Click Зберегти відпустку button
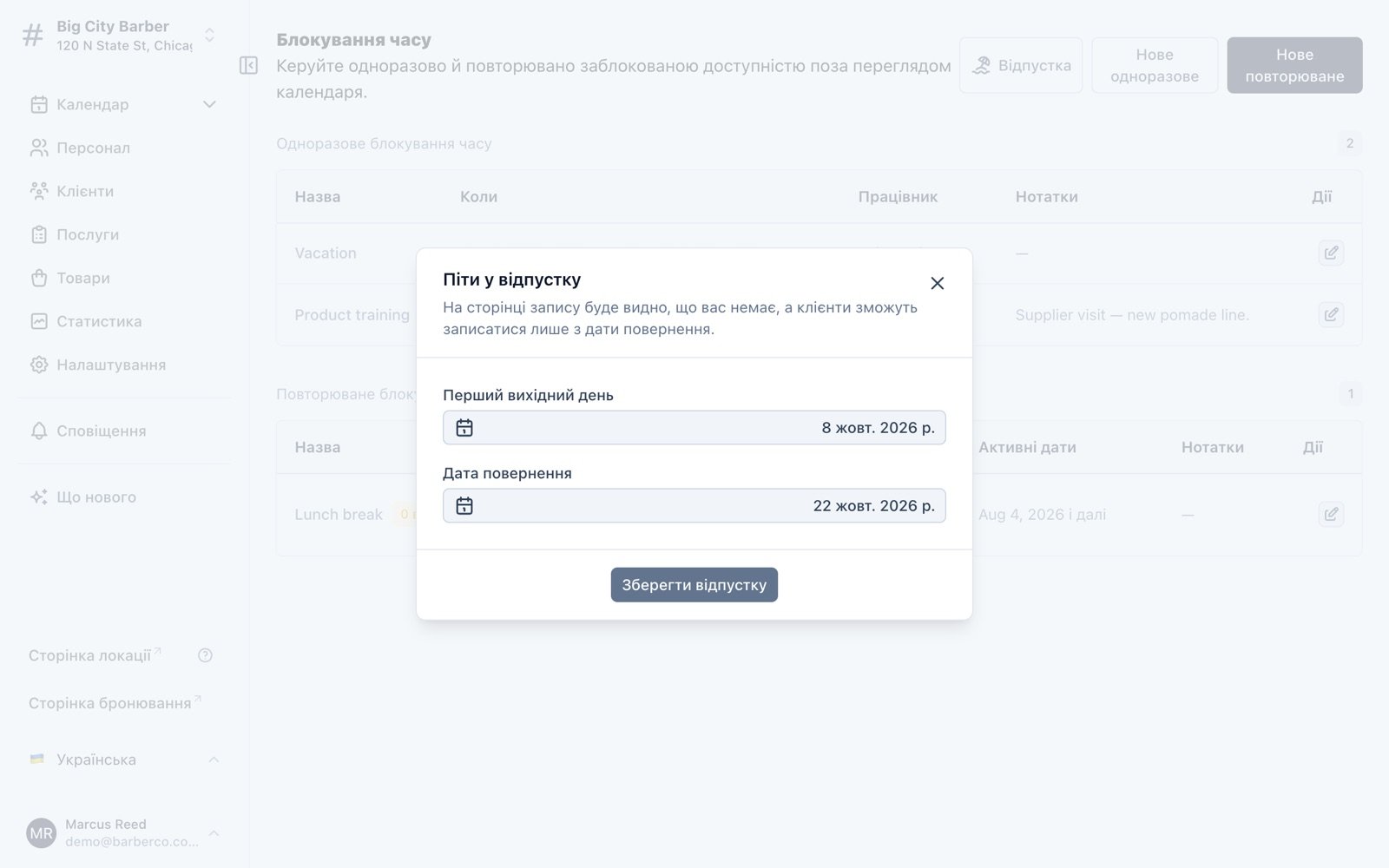 (694, 585)
